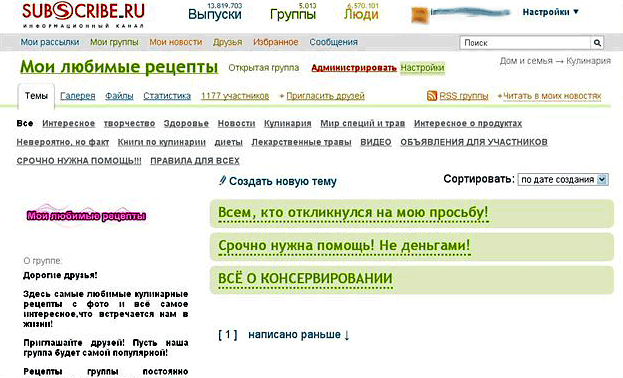
Task: Click the Subscribe.ru logo
Action: (x=83, y=15)
